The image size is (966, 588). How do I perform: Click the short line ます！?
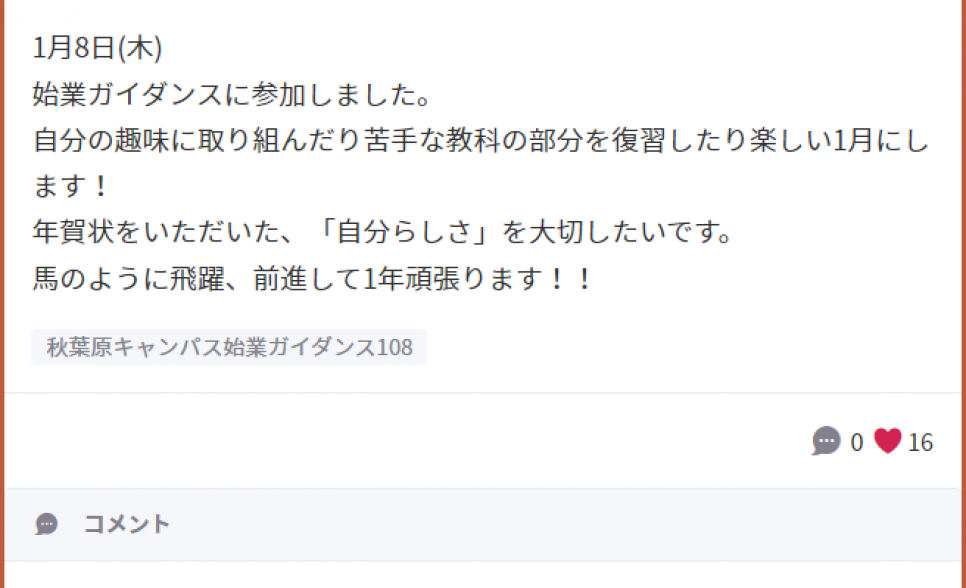(x=71, y=186)
